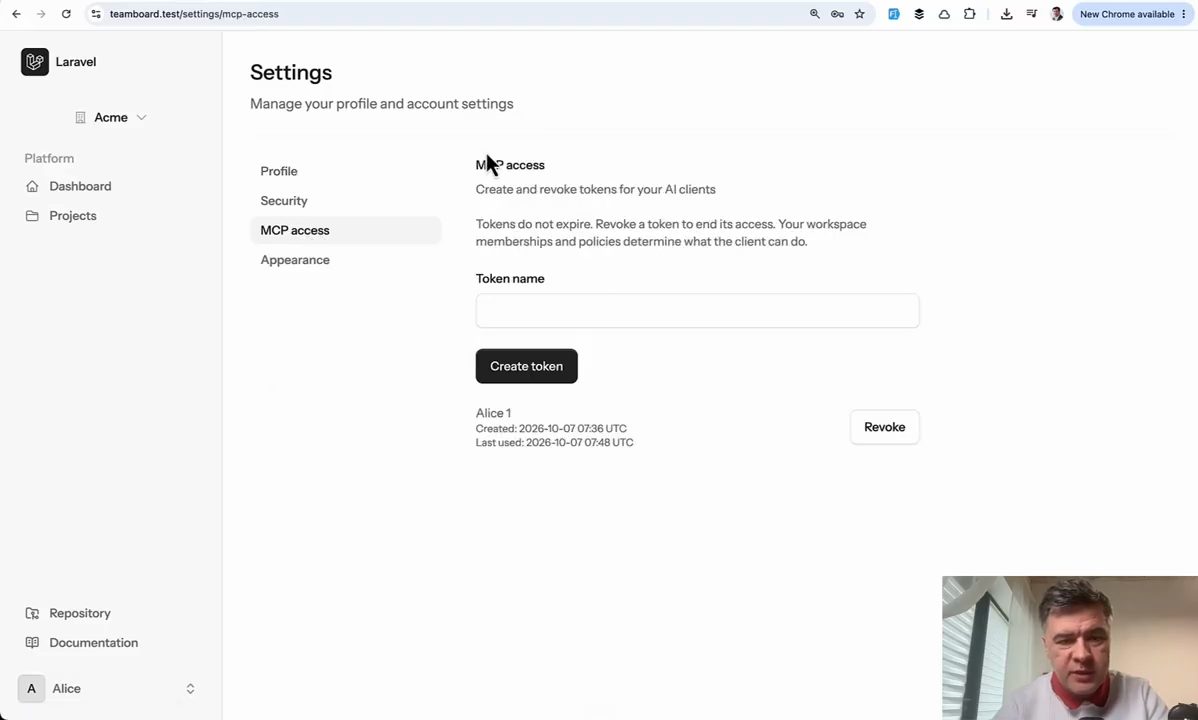The width and height of the screenshot is (1198, 720).
Task: Click the browser back arrow
Action: (16, 14)
